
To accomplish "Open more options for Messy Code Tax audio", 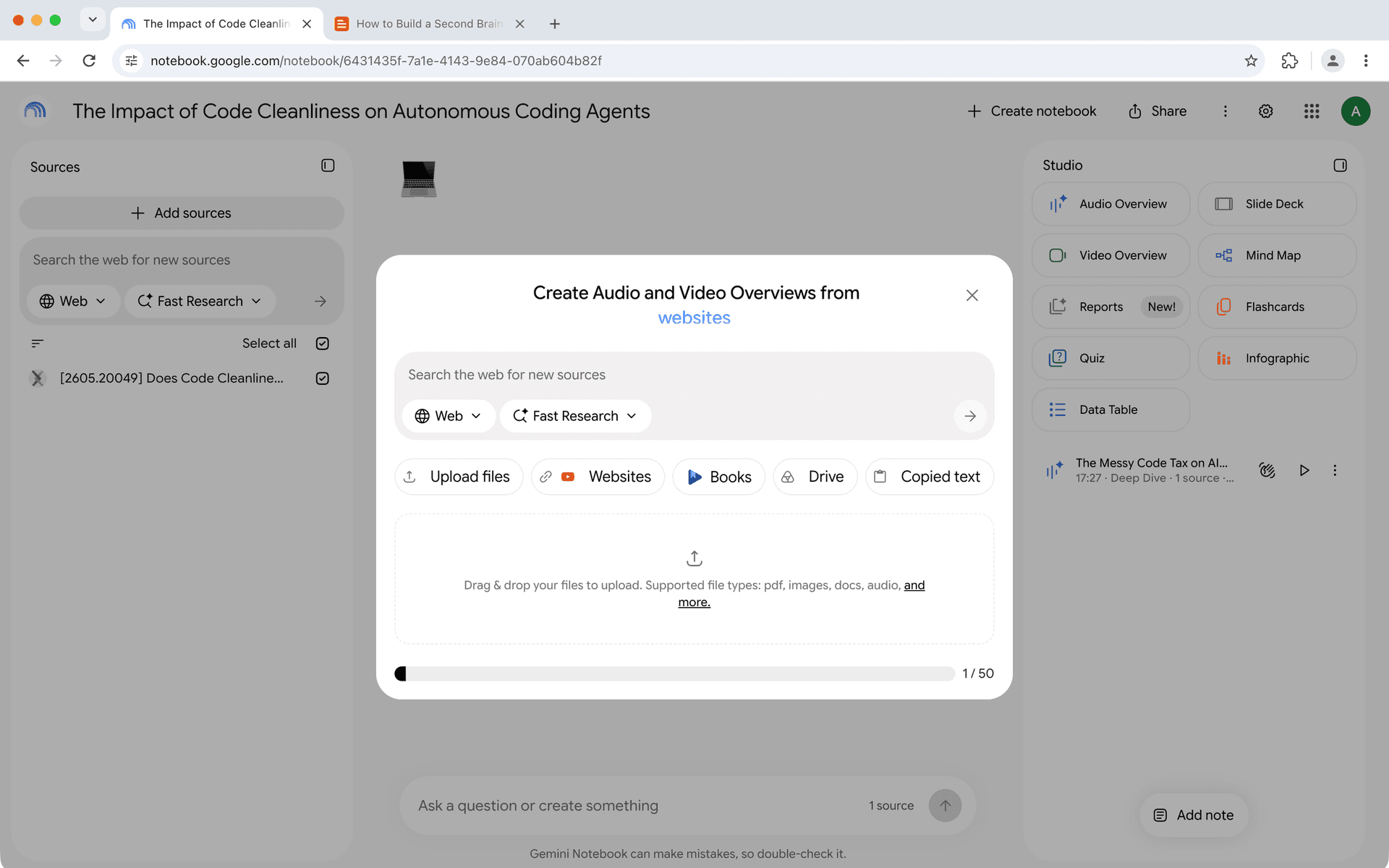I will tap(1335, 470).
